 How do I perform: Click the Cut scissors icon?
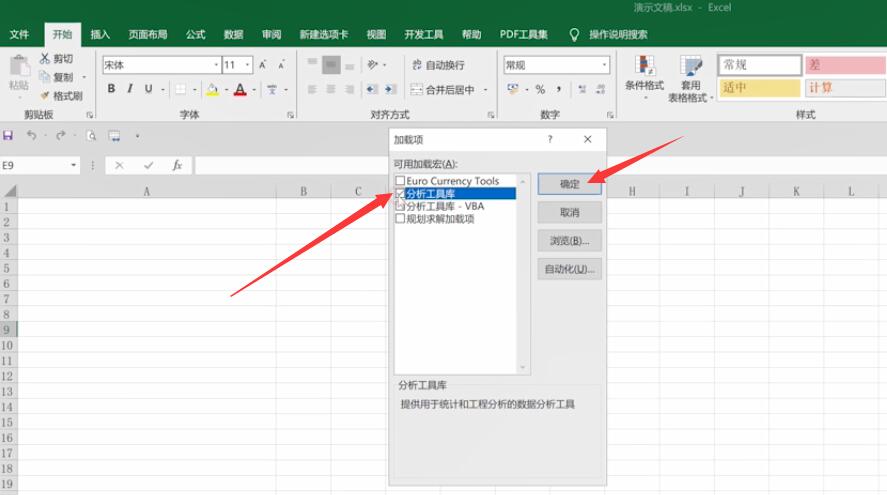pos(45,58)
